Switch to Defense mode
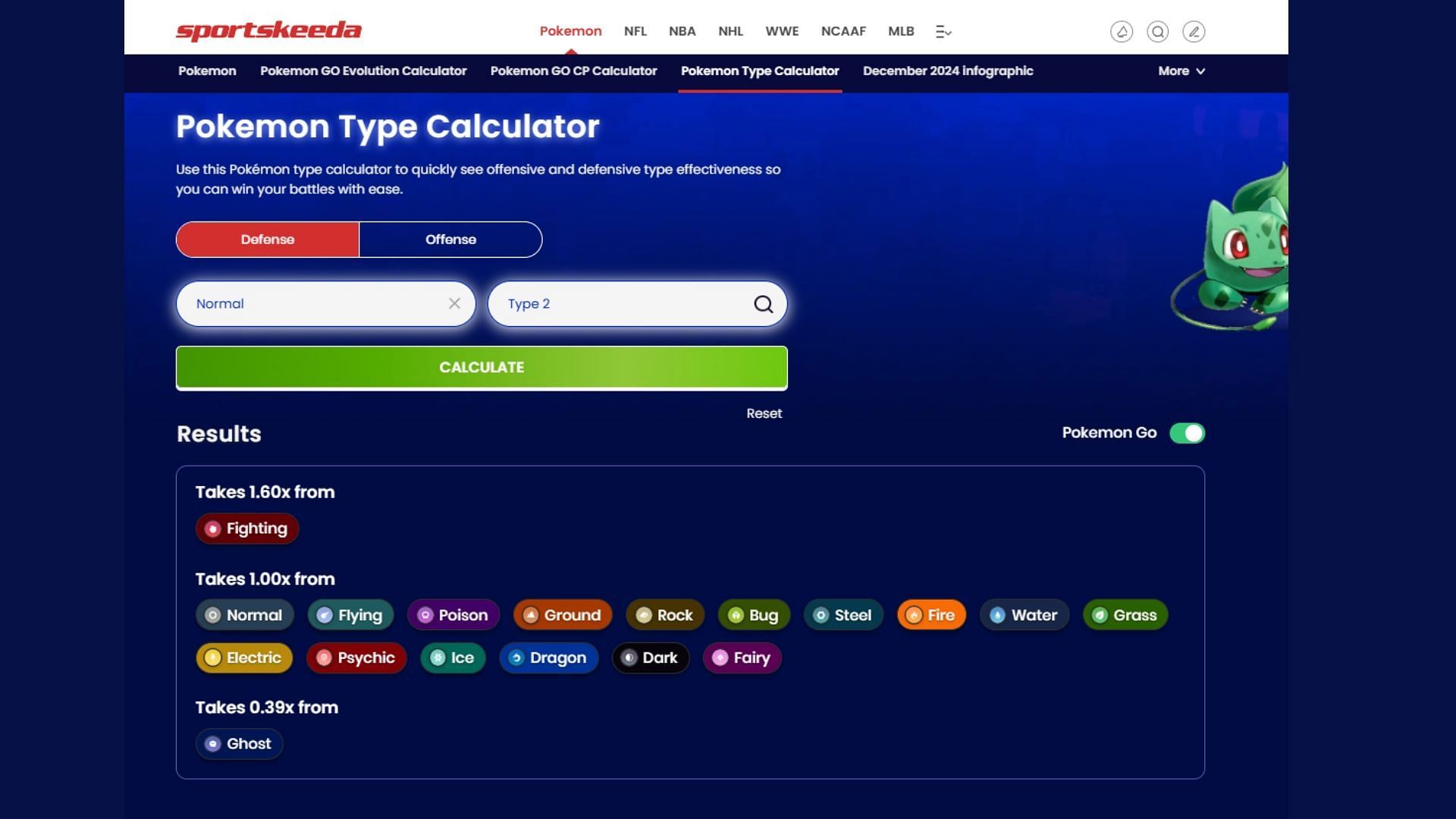 pos(268,240)
